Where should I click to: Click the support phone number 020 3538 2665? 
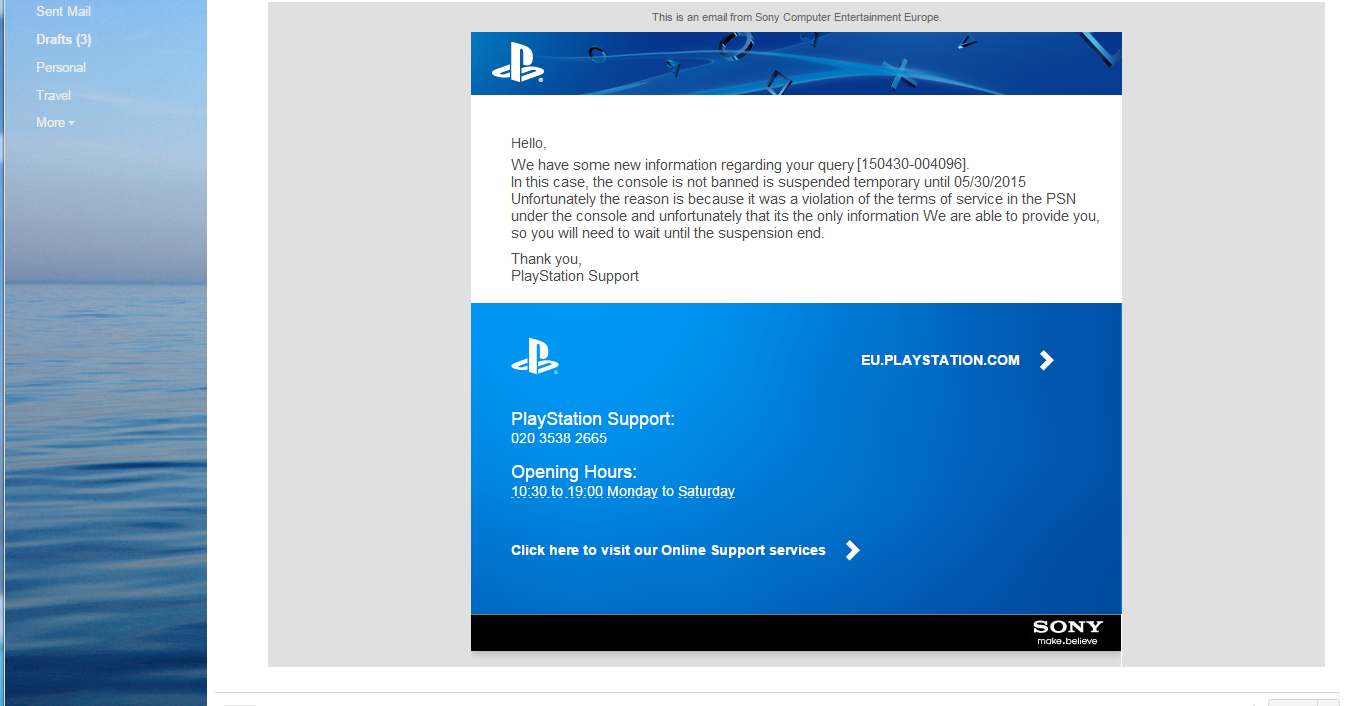[559, 438]
